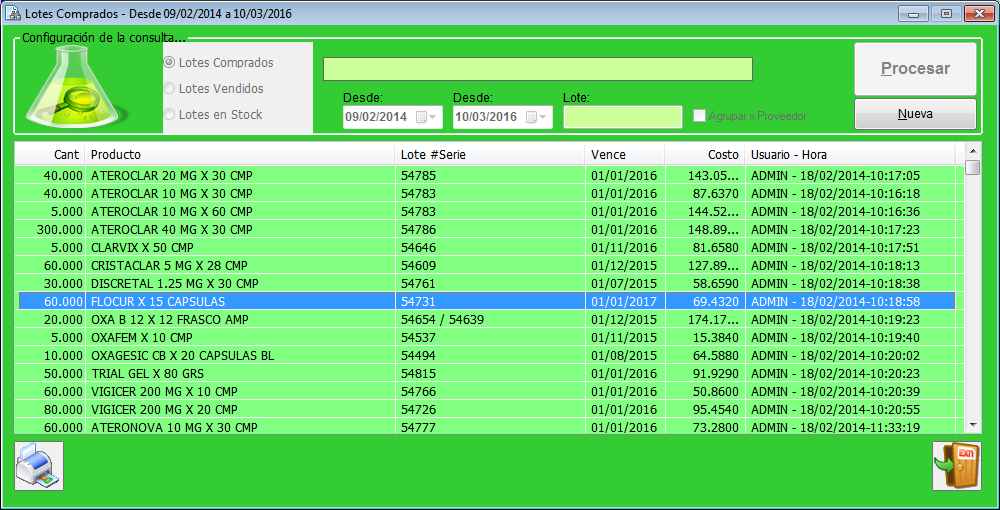Open the 09/02/2014 date picker dropdown
Image resolution: width=1000 pixels, height=510 pixels.
click(427, 117)
